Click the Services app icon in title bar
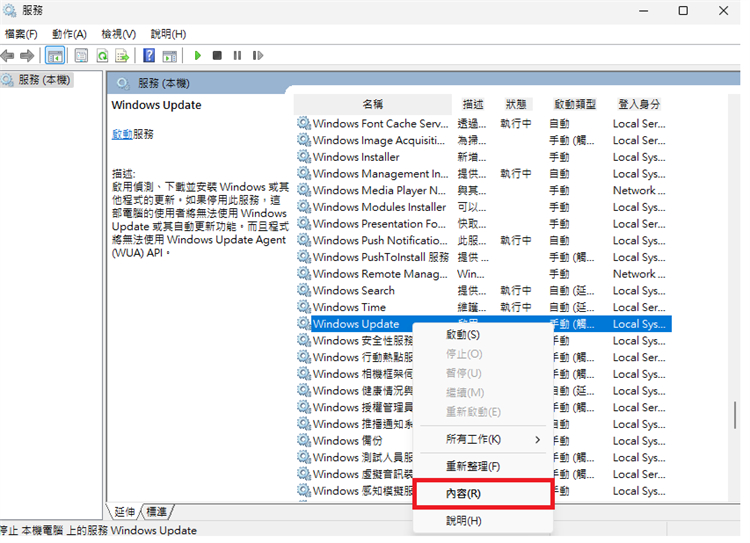This screenshot has height=543, width=750. (10, 10)
